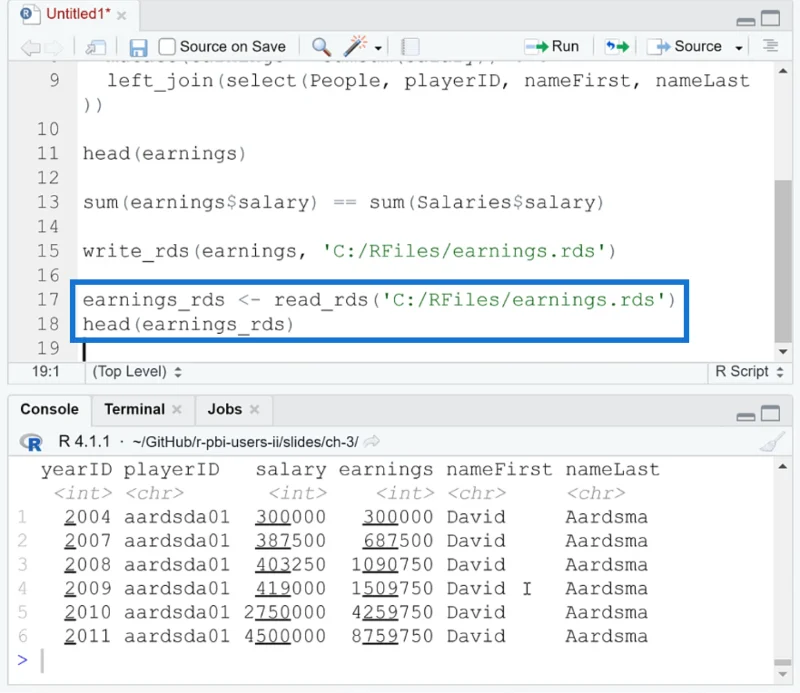Change R Script file type
This screenshot has width=800, height=693.
point(749,372)
